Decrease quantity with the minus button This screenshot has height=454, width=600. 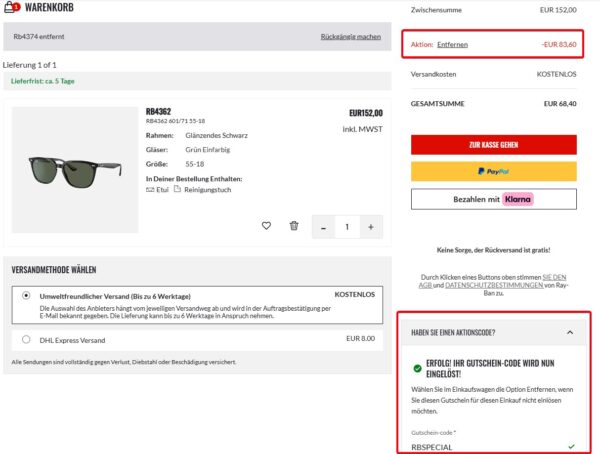coord(324,227)
